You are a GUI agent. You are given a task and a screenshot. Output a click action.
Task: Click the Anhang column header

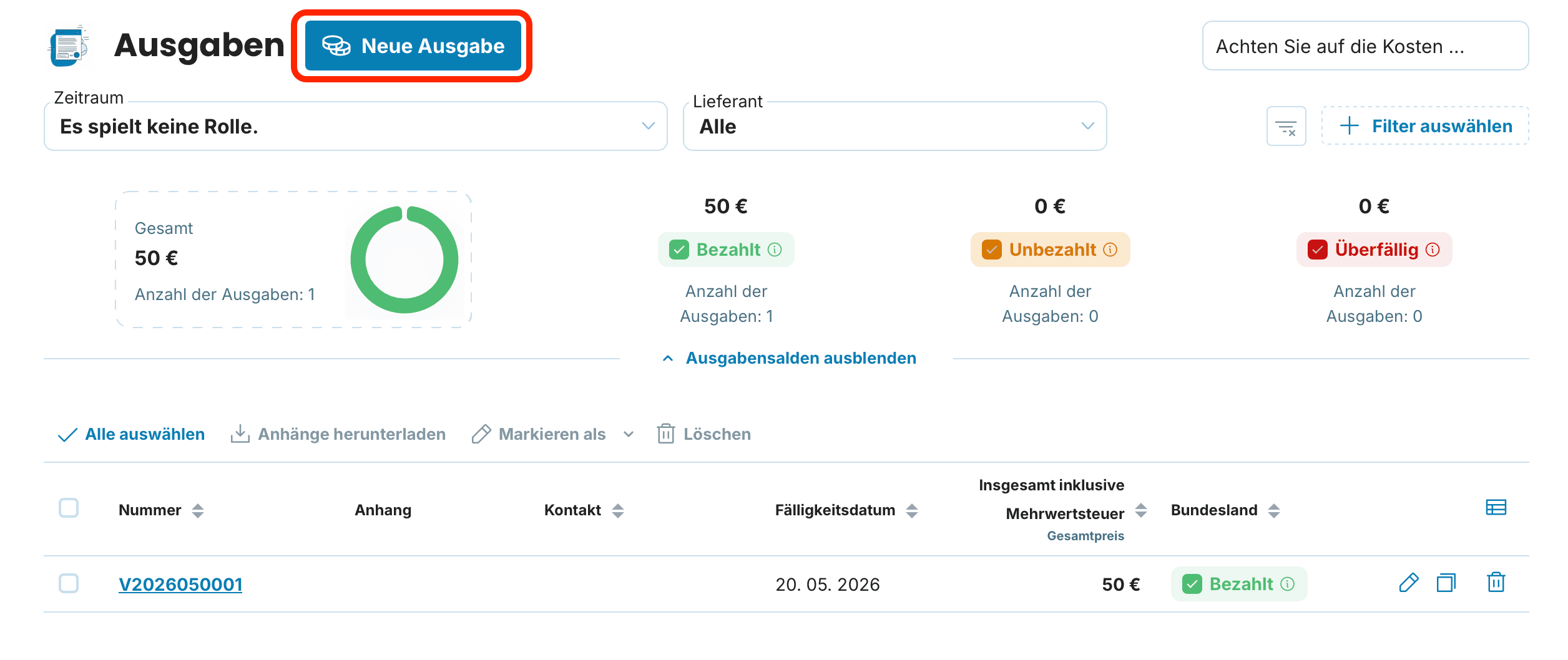[383, 510]
